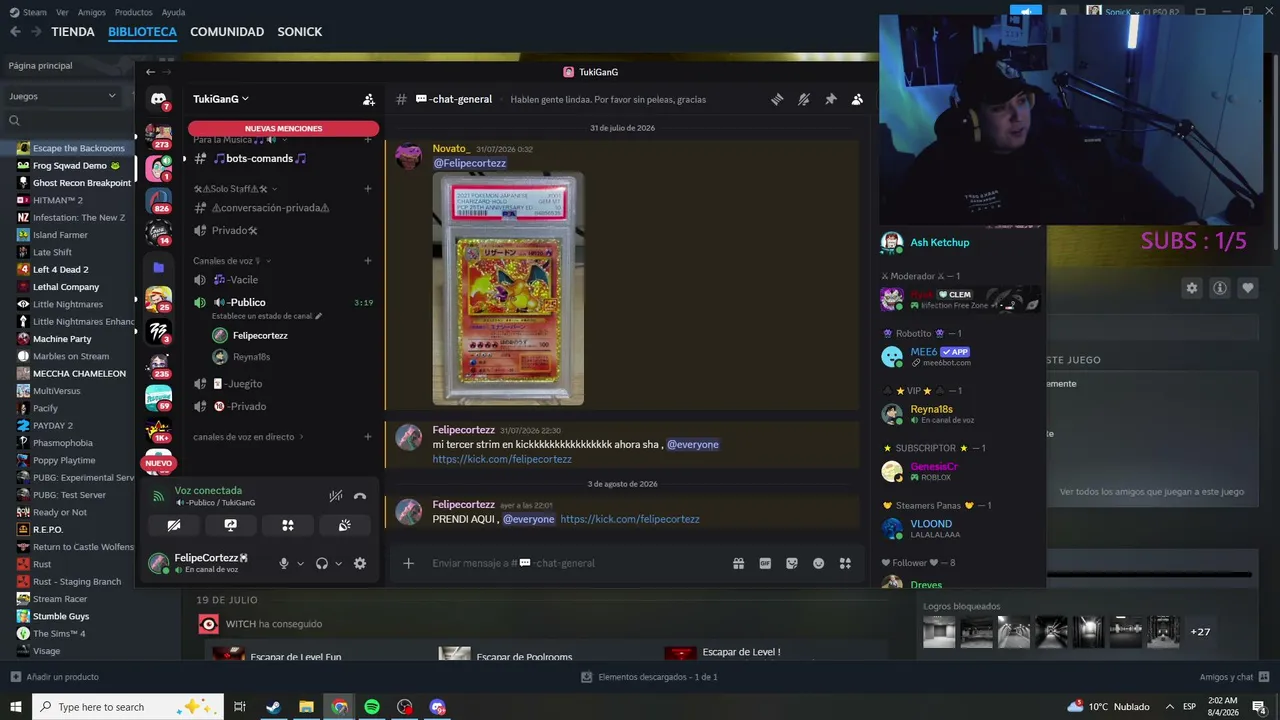Open microphone input options arrow
Viewport: 1280px width, 720px height.
pos(300,564)
